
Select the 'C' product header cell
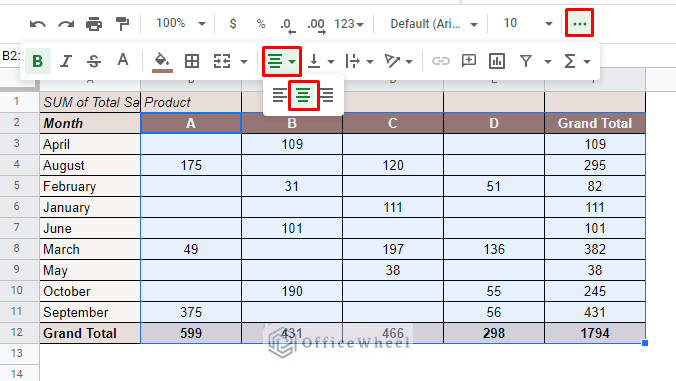click(x=393, y=123)
